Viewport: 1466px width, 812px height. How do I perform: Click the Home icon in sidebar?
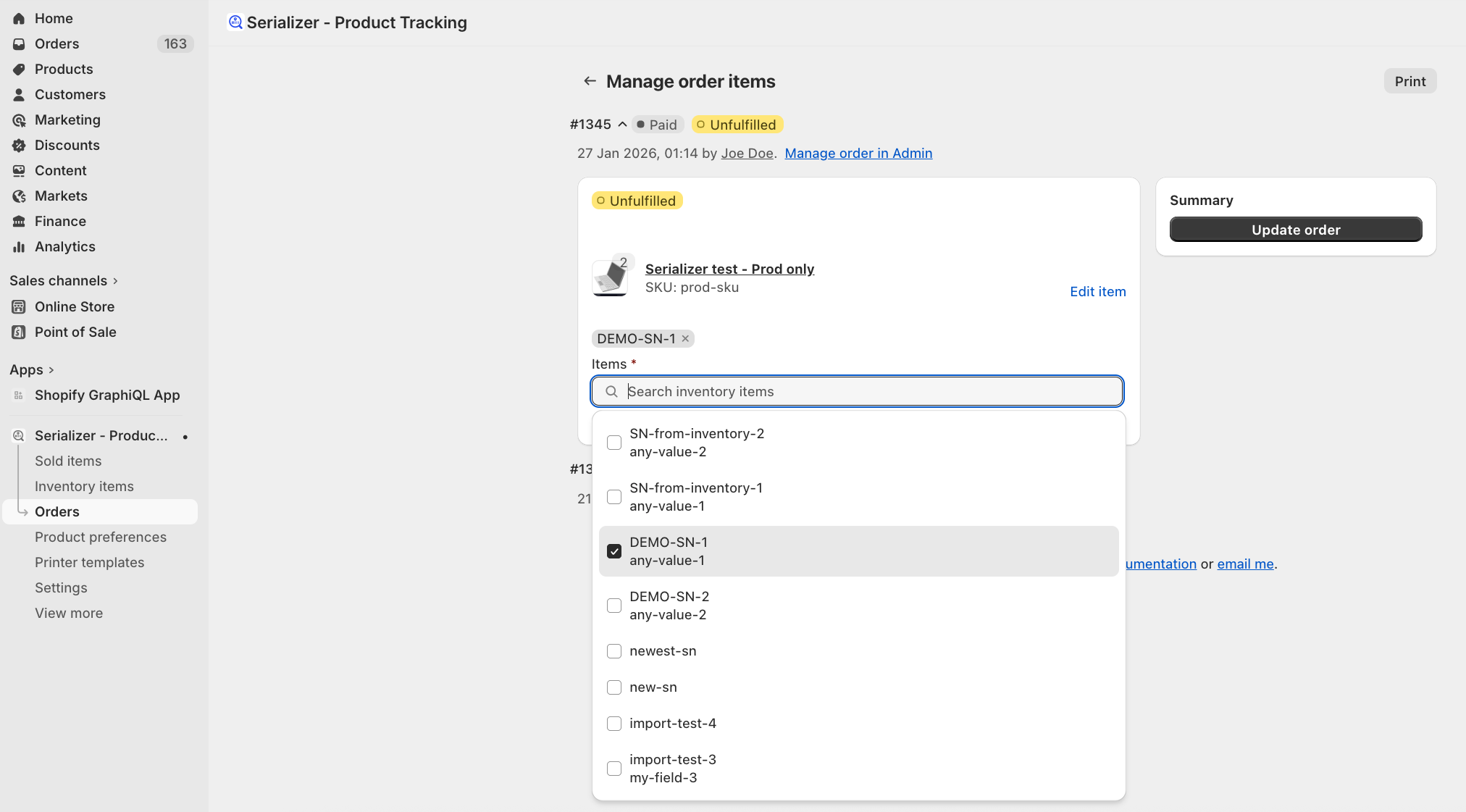coord(19,19)
